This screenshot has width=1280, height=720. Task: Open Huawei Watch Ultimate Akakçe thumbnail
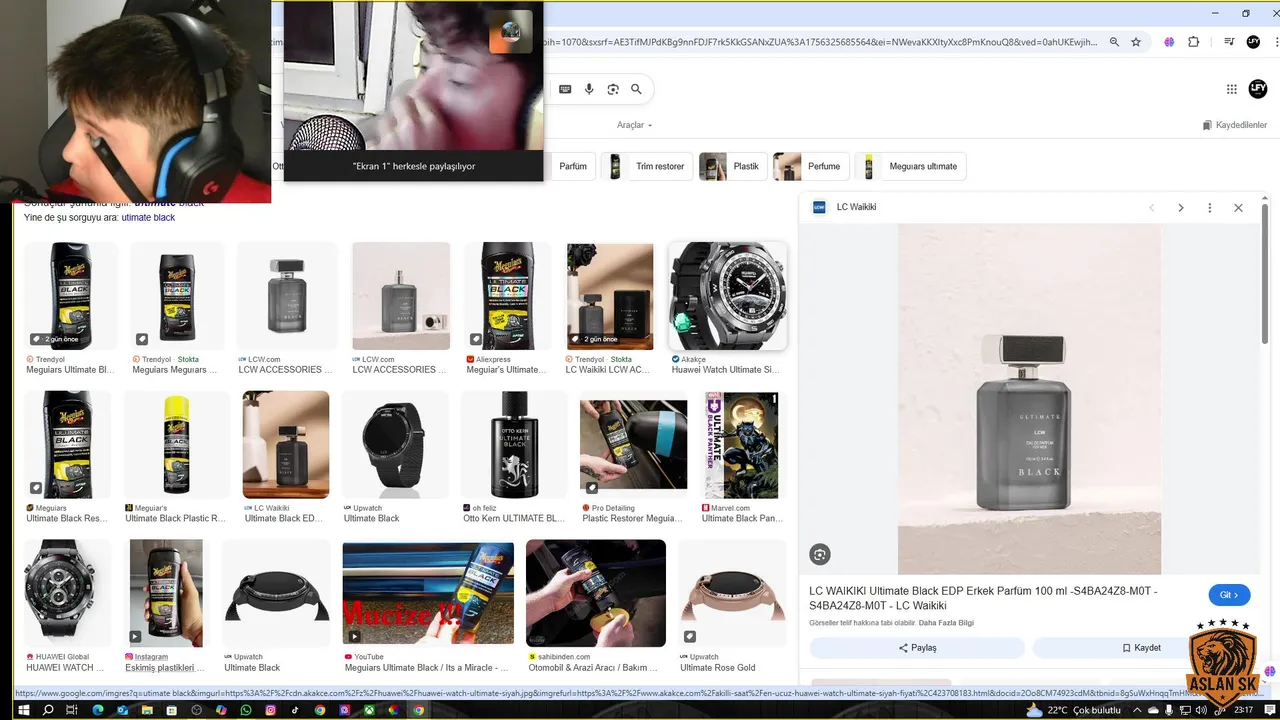click(728, 296)
